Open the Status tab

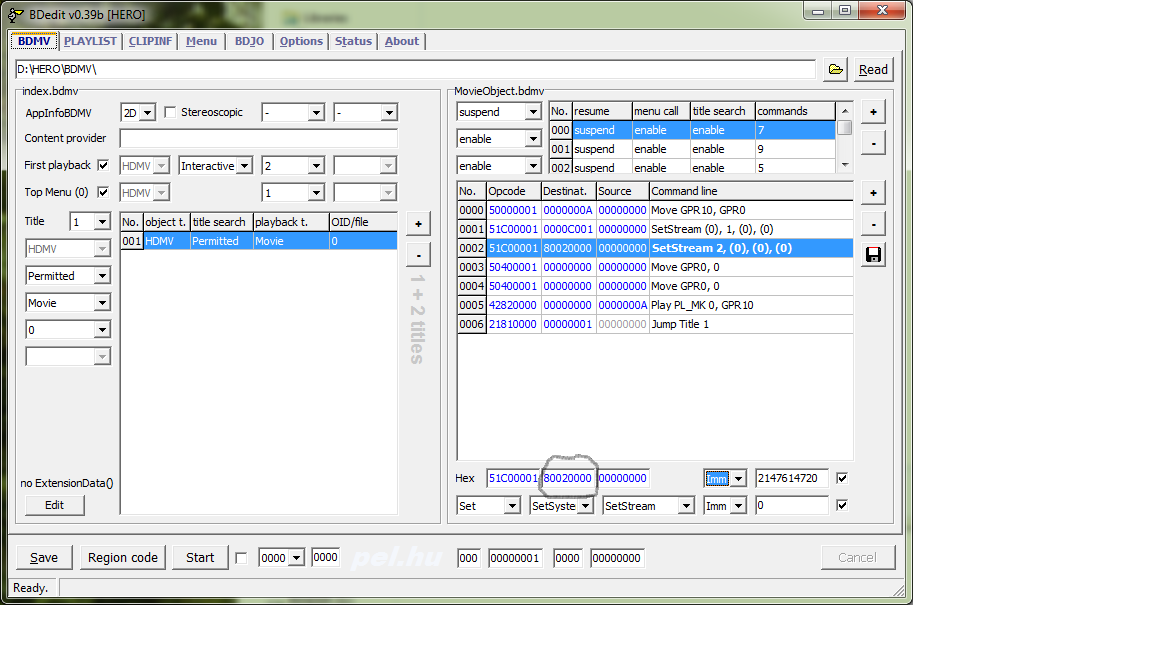coord(353,41)
